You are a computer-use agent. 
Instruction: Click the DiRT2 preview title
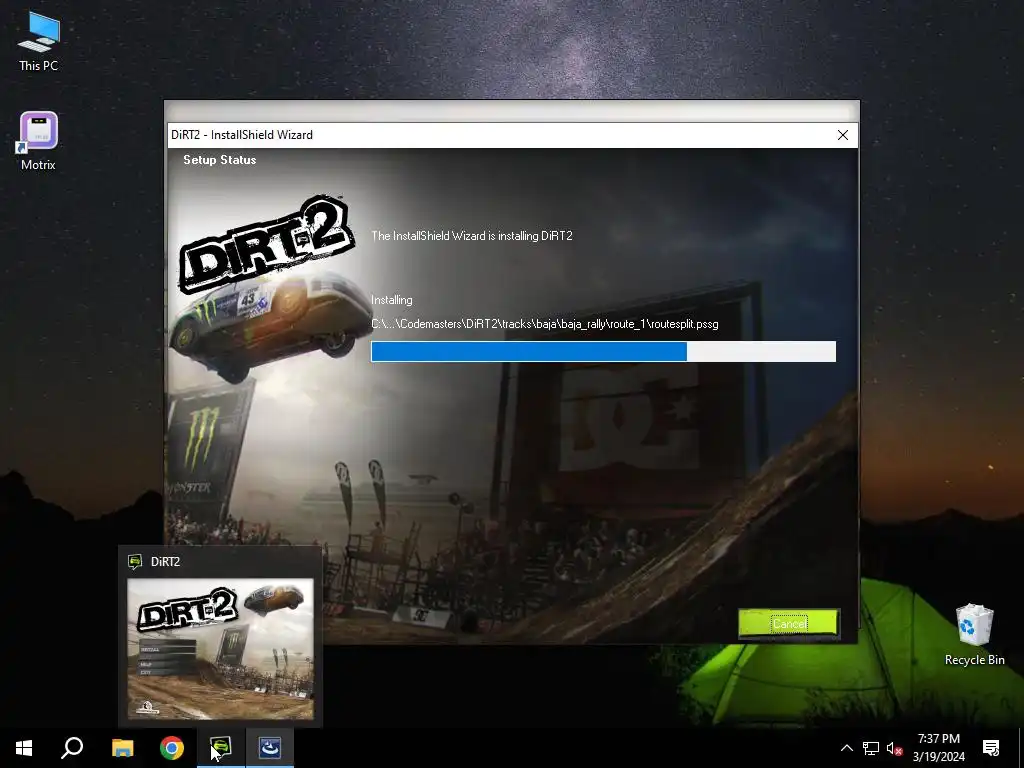[165, 562]
